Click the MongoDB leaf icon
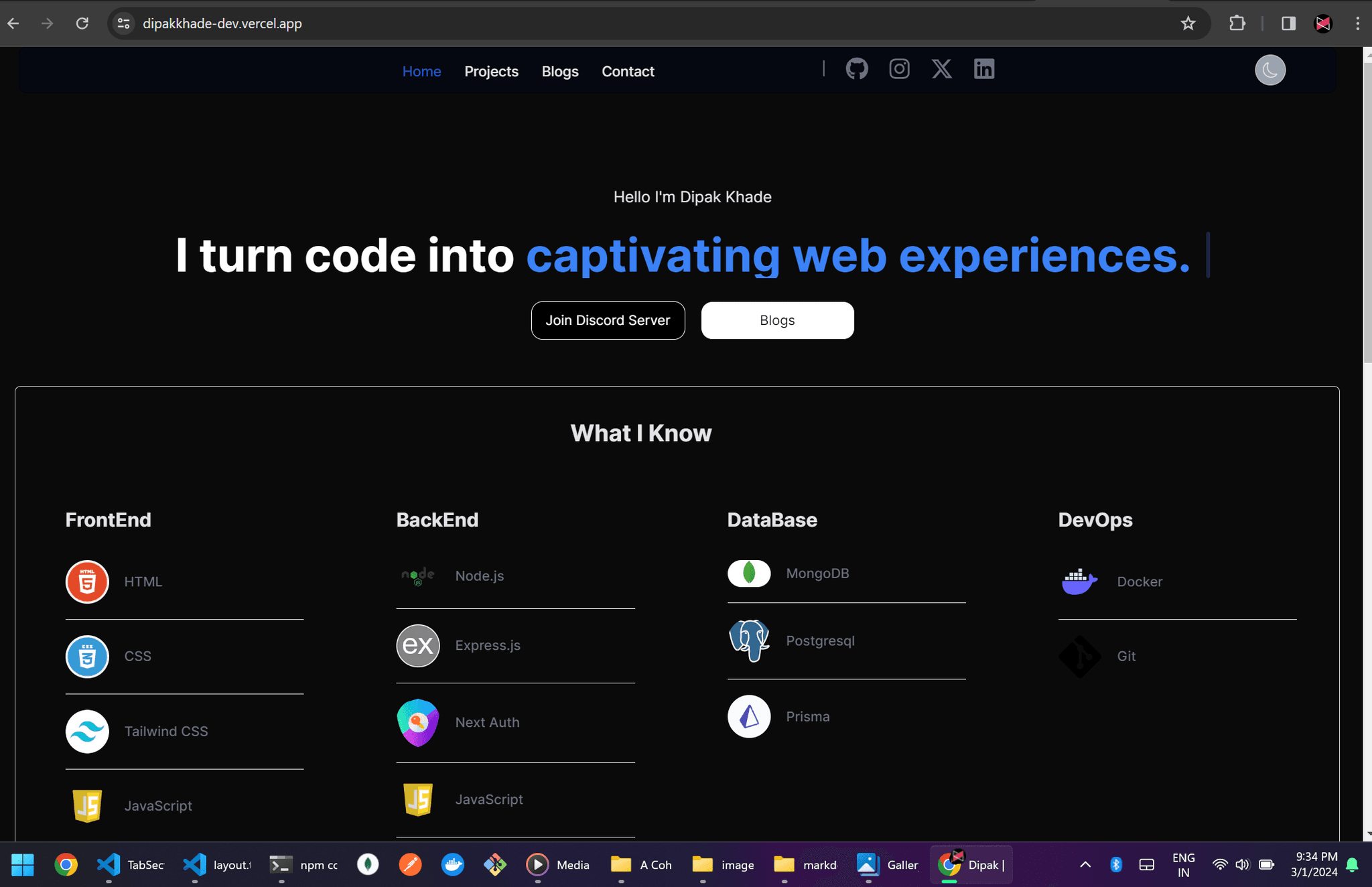Screen dimensions: 1372x887 pyautogui.click(x=749, y=573)
